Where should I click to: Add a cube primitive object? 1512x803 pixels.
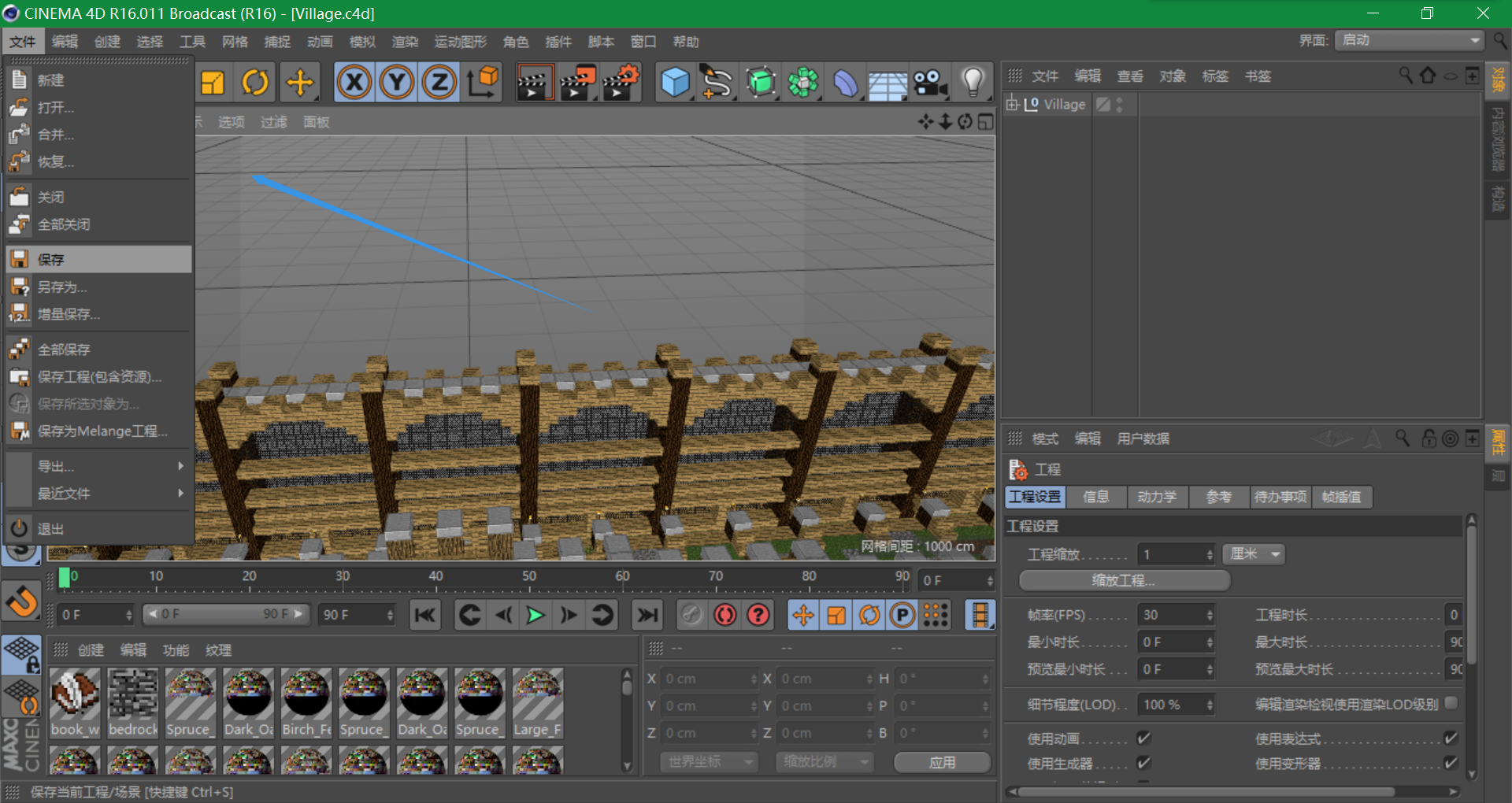[x=675, y=82]
